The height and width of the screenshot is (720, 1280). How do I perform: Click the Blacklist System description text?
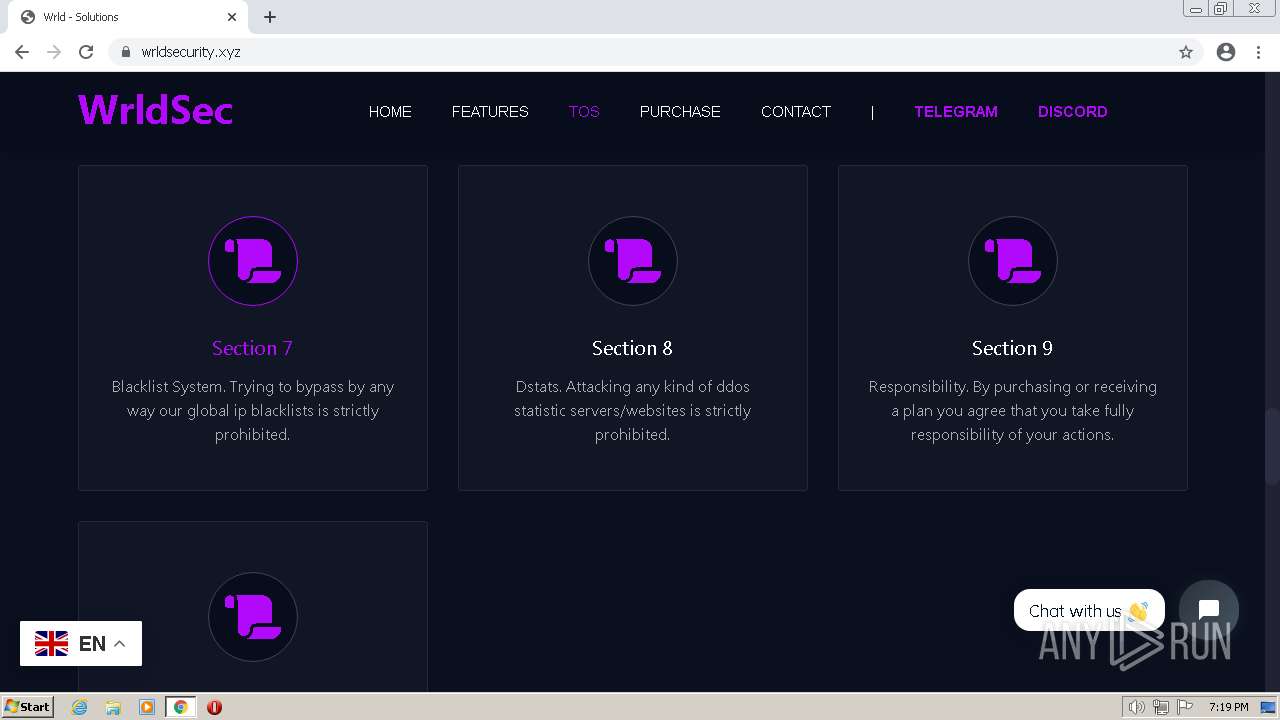click(x=253, y=411)
